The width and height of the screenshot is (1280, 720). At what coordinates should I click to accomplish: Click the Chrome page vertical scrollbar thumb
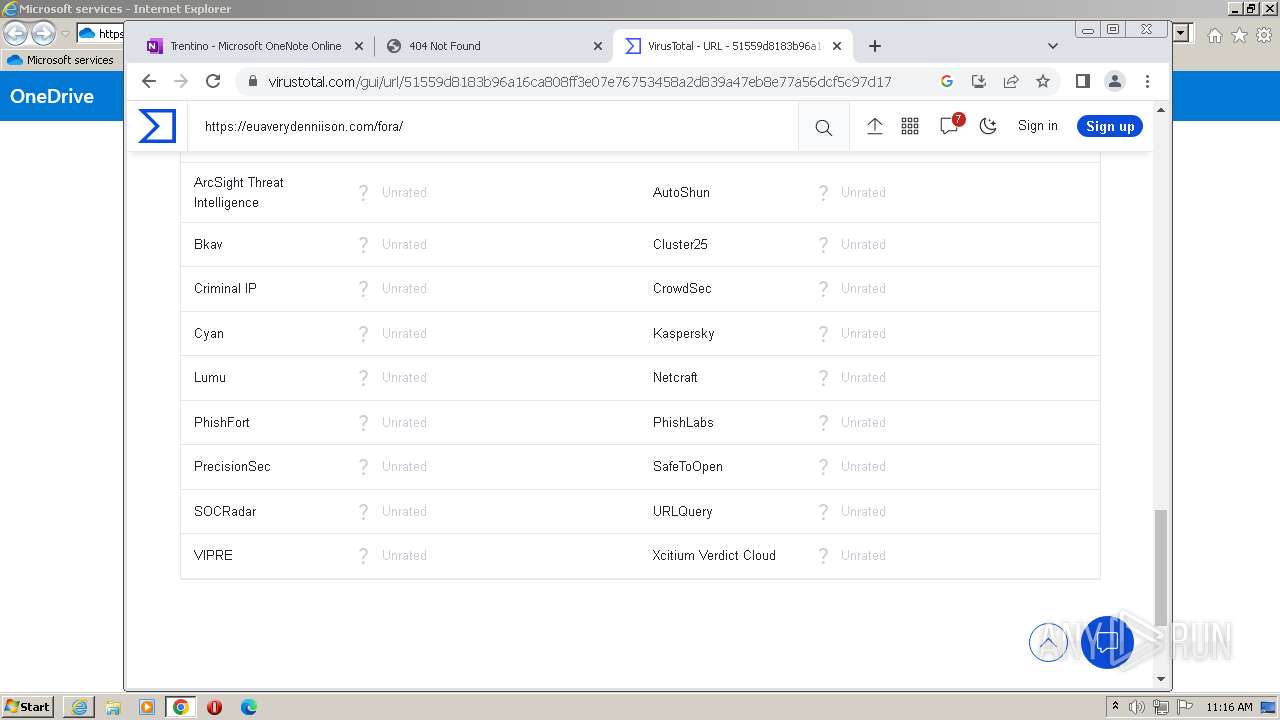pos(1161,566)
